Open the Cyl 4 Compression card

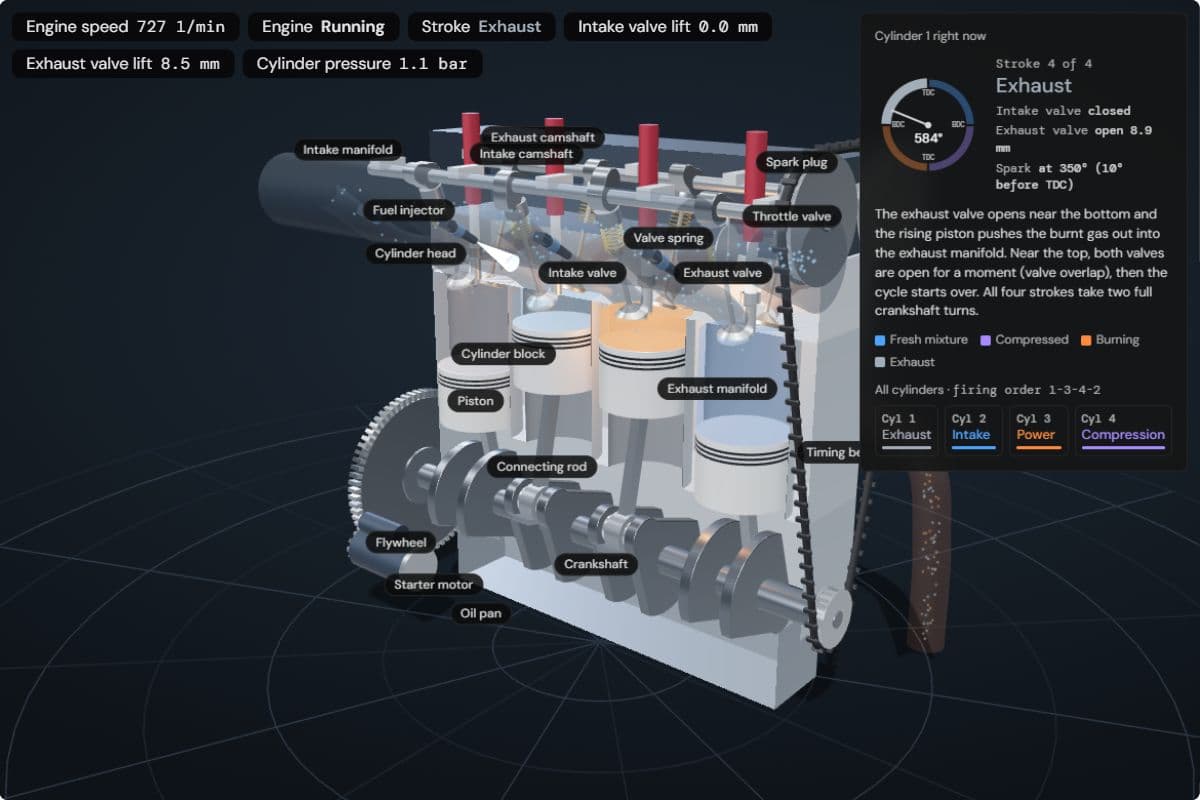1123,430
